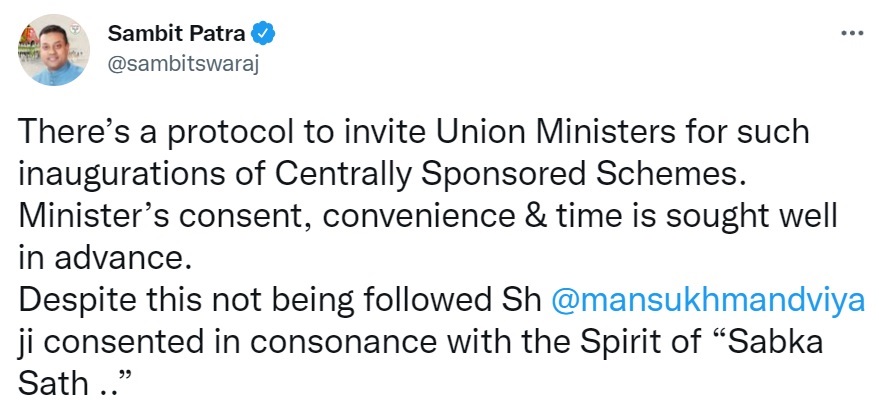
Task: Open the more options ellipsis menu
Action: click(x=851, y=33)
